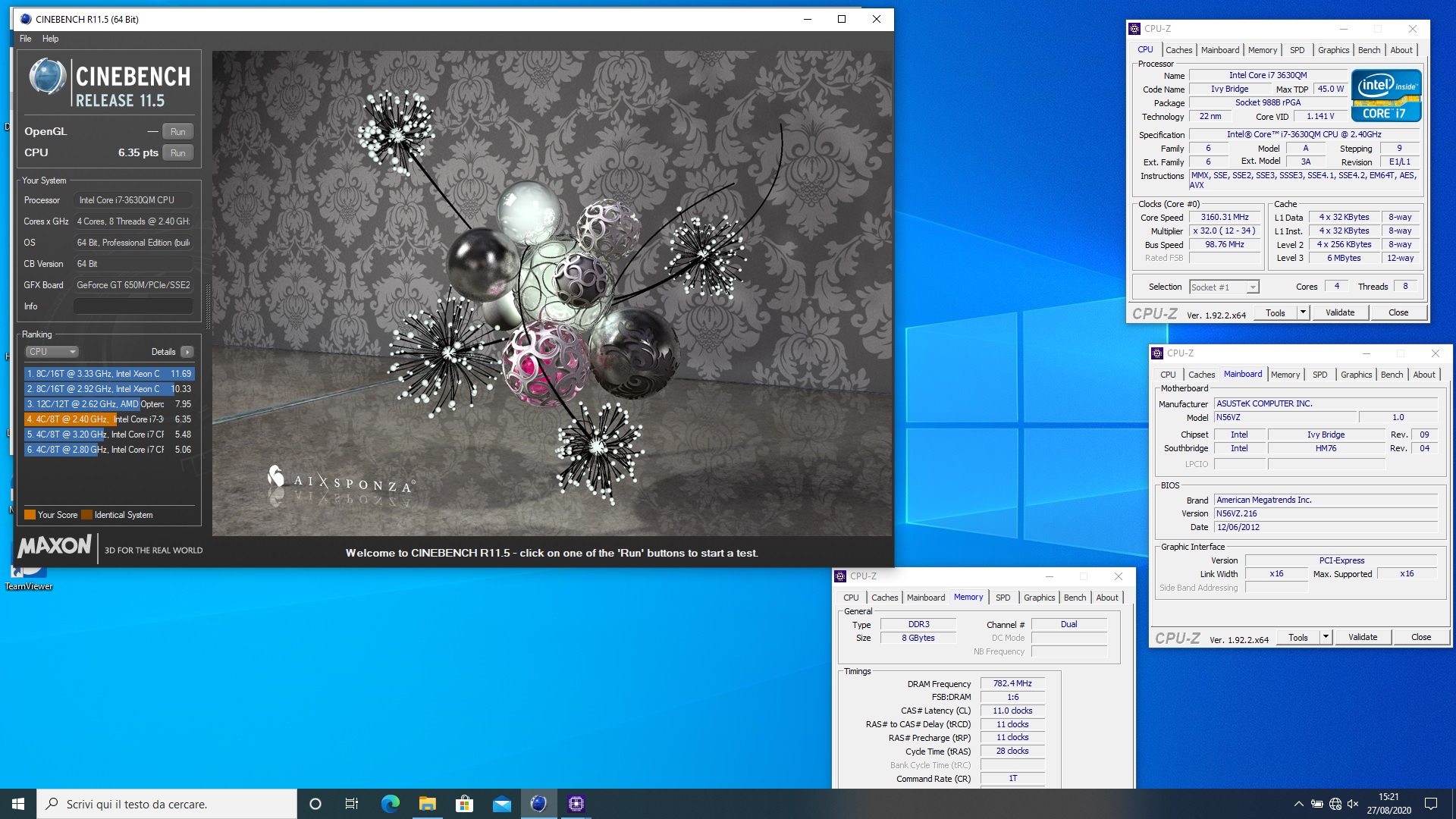Click the Details arrow button in Ranking
The height and width of the screenshot is (819, 1456).
point(187,352)
